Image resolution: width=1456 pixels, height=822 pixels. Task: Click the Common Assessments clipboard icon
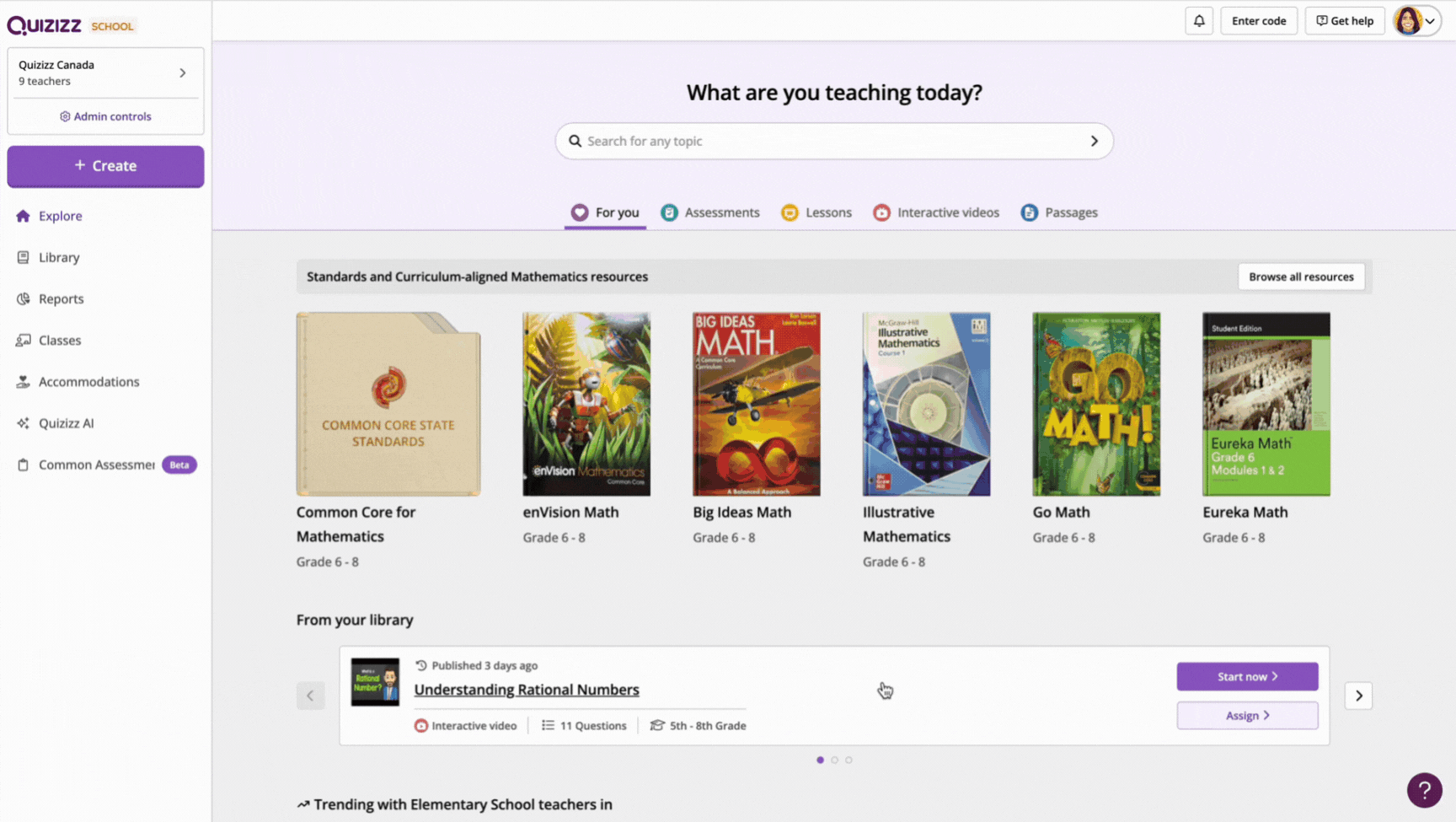pyautogui.click(x=23, y=465)
